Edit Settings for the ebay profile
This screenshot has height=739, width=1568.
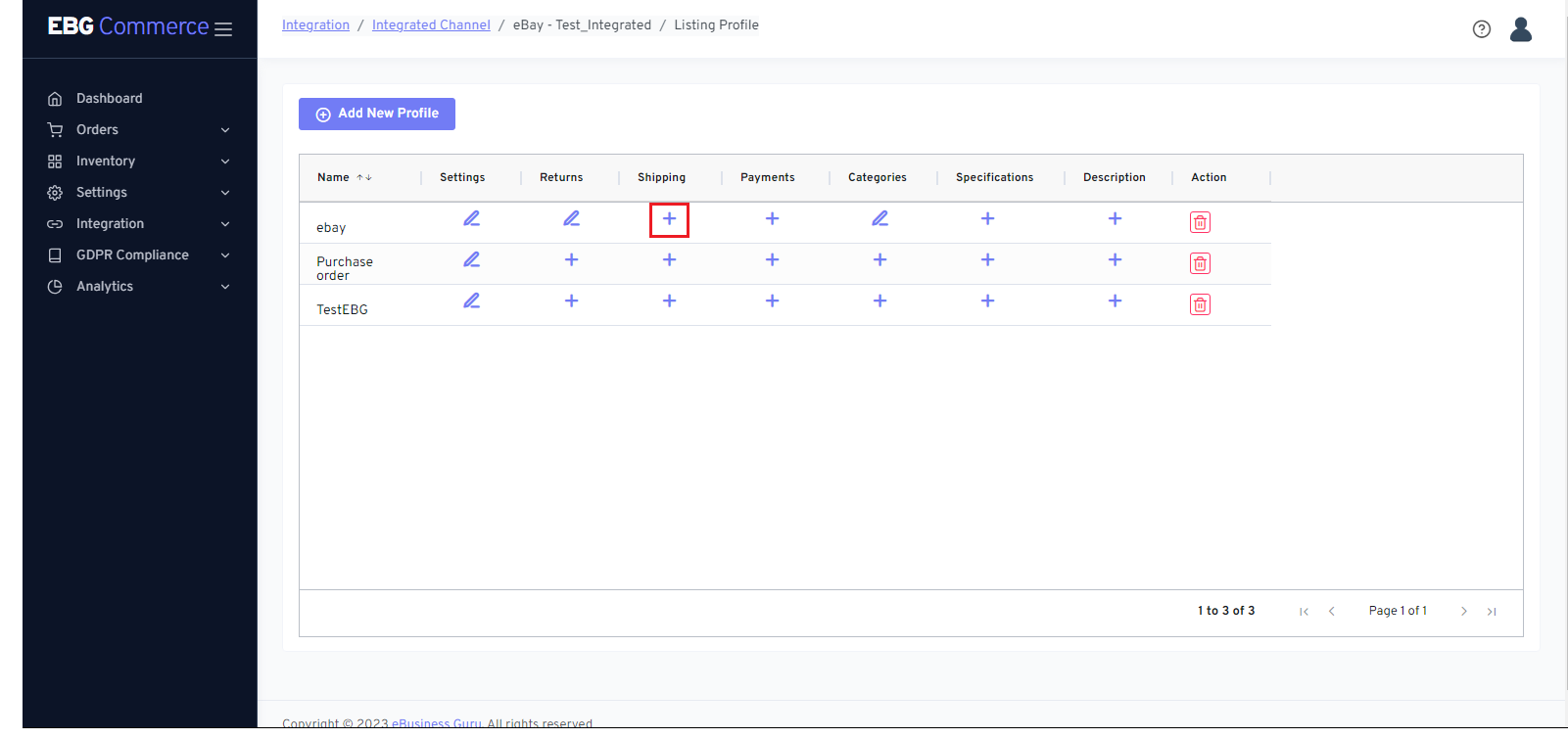point(471,218)
